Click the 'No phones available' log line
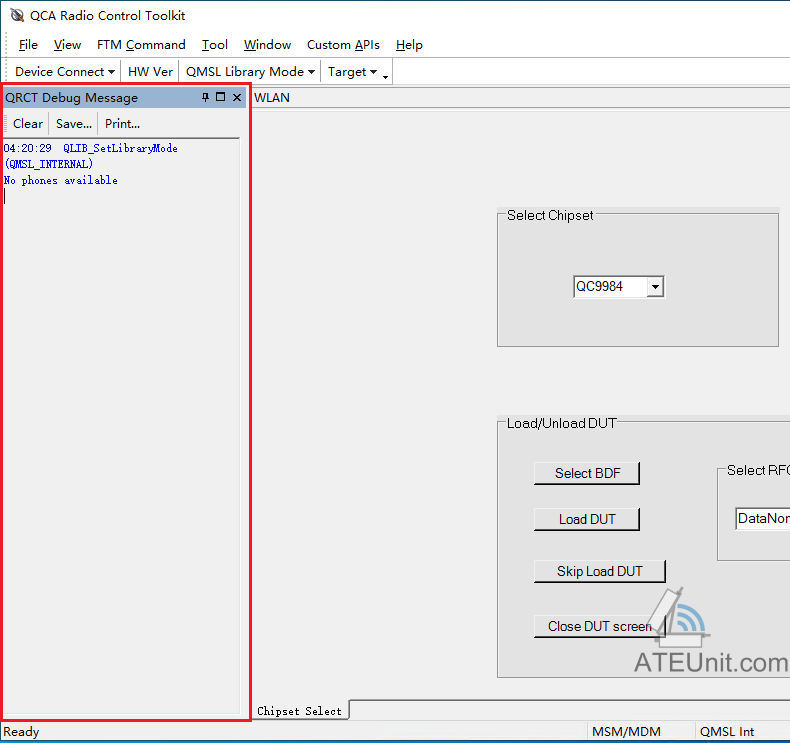 coord(60,180)
